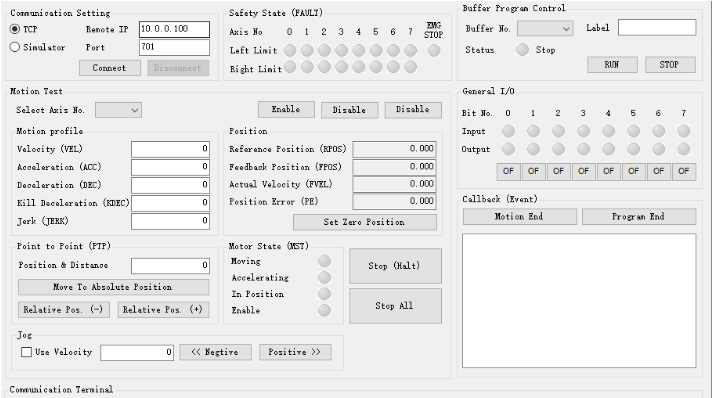Click the Reference Position (RPOS) value
This screenshot has height=398, width=726.
pyautogui.click(x=394, y=149)
